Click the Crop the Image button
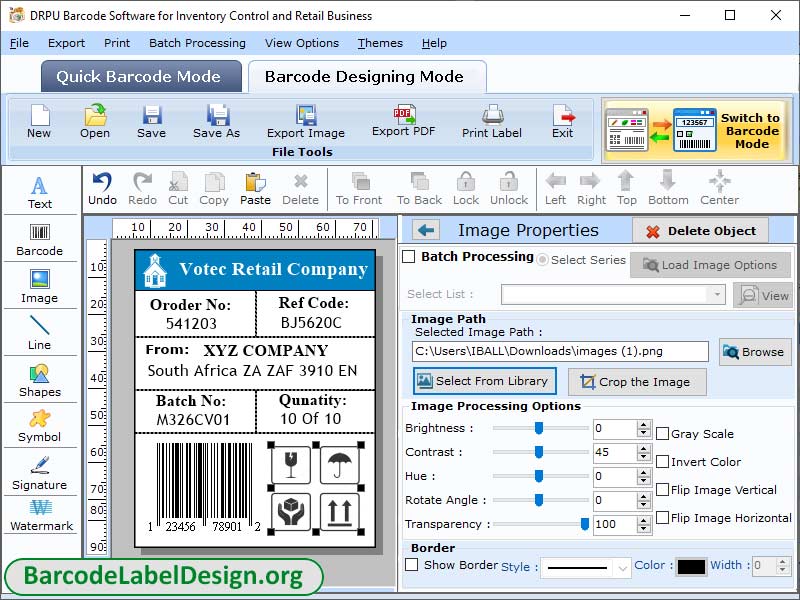 (637, 381)
